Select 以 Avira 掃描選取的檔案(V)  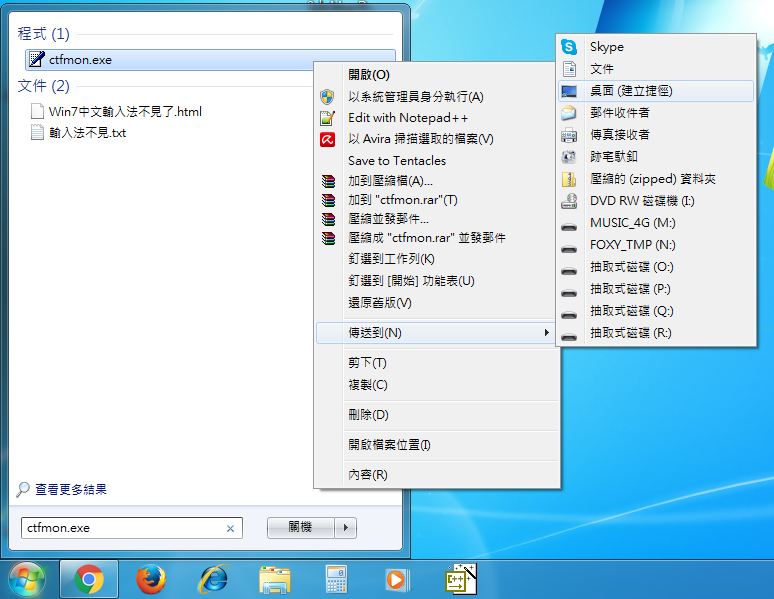[x=421, y=139]
